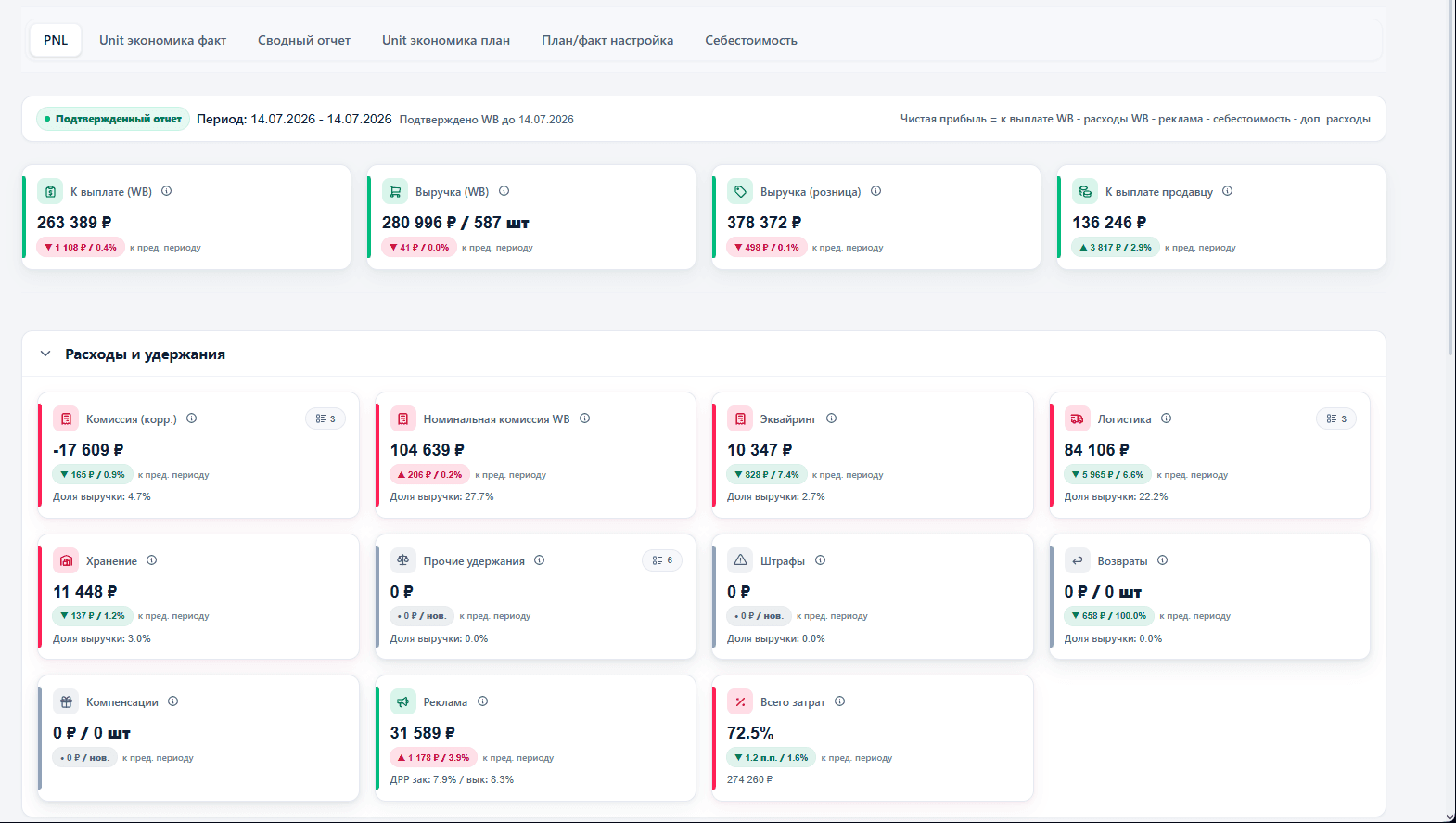
Task: Click the period dates 14.07.2026 - 14.07.2026
Action: coord(321,119)
